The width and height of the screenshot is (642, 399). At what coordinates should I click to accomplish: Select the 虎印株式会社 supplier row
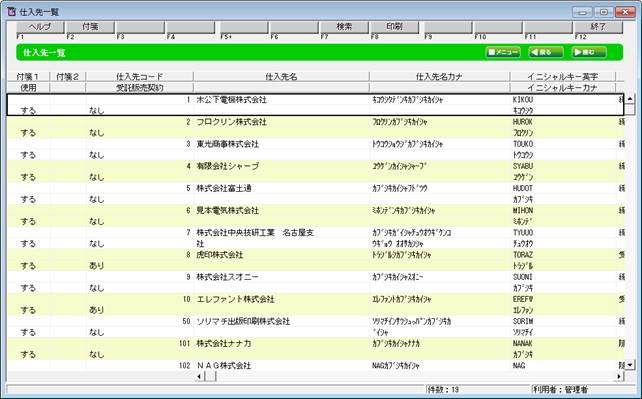[316, 260]
